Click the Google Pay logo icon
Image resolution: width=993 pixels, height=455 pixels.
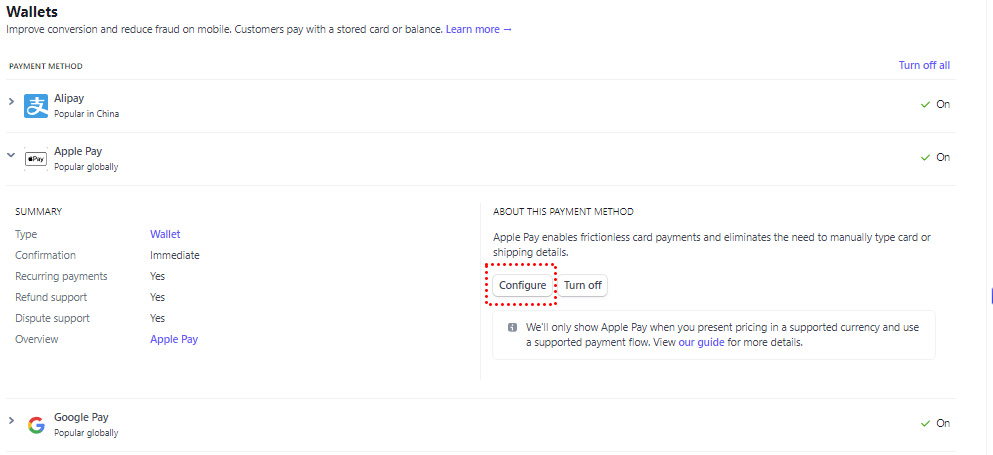point(36,425)
